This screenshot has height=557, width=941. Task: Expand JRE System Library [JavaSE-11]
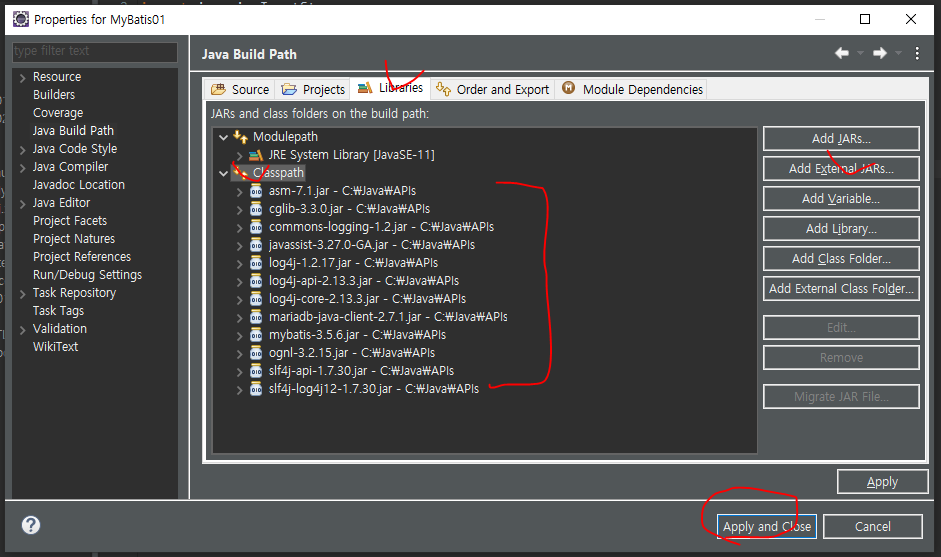pyautogui.click(x=239, y=155)
